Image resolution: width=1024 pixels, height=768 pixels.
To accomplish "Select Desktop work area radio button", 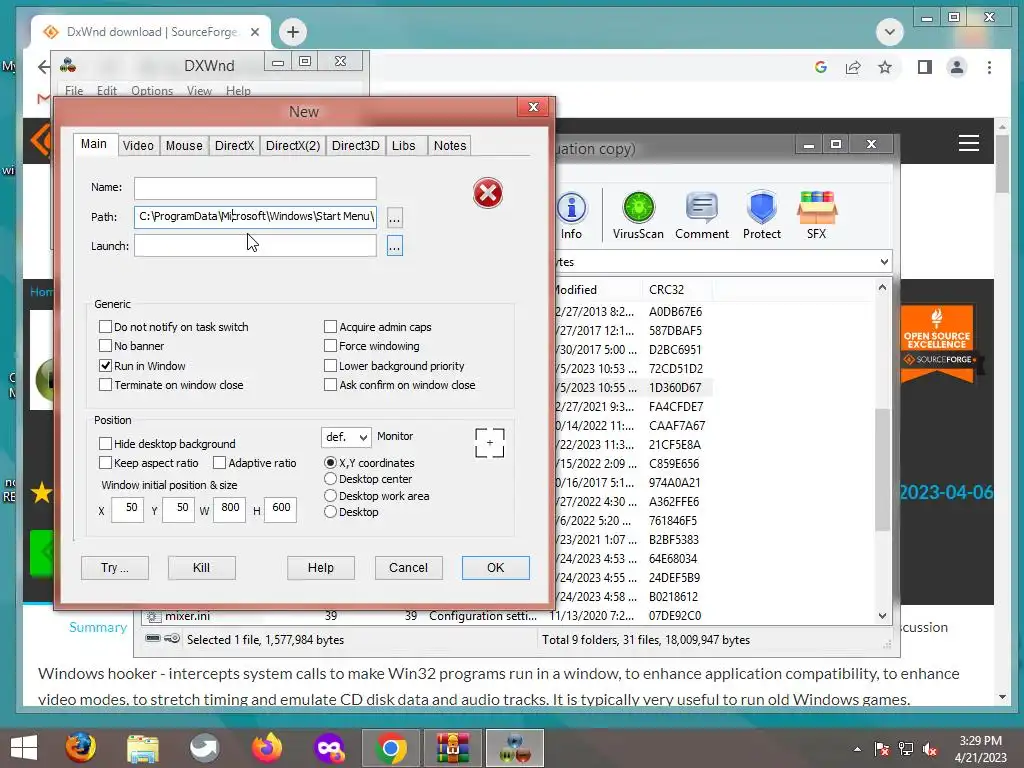I will click(330, 496).
